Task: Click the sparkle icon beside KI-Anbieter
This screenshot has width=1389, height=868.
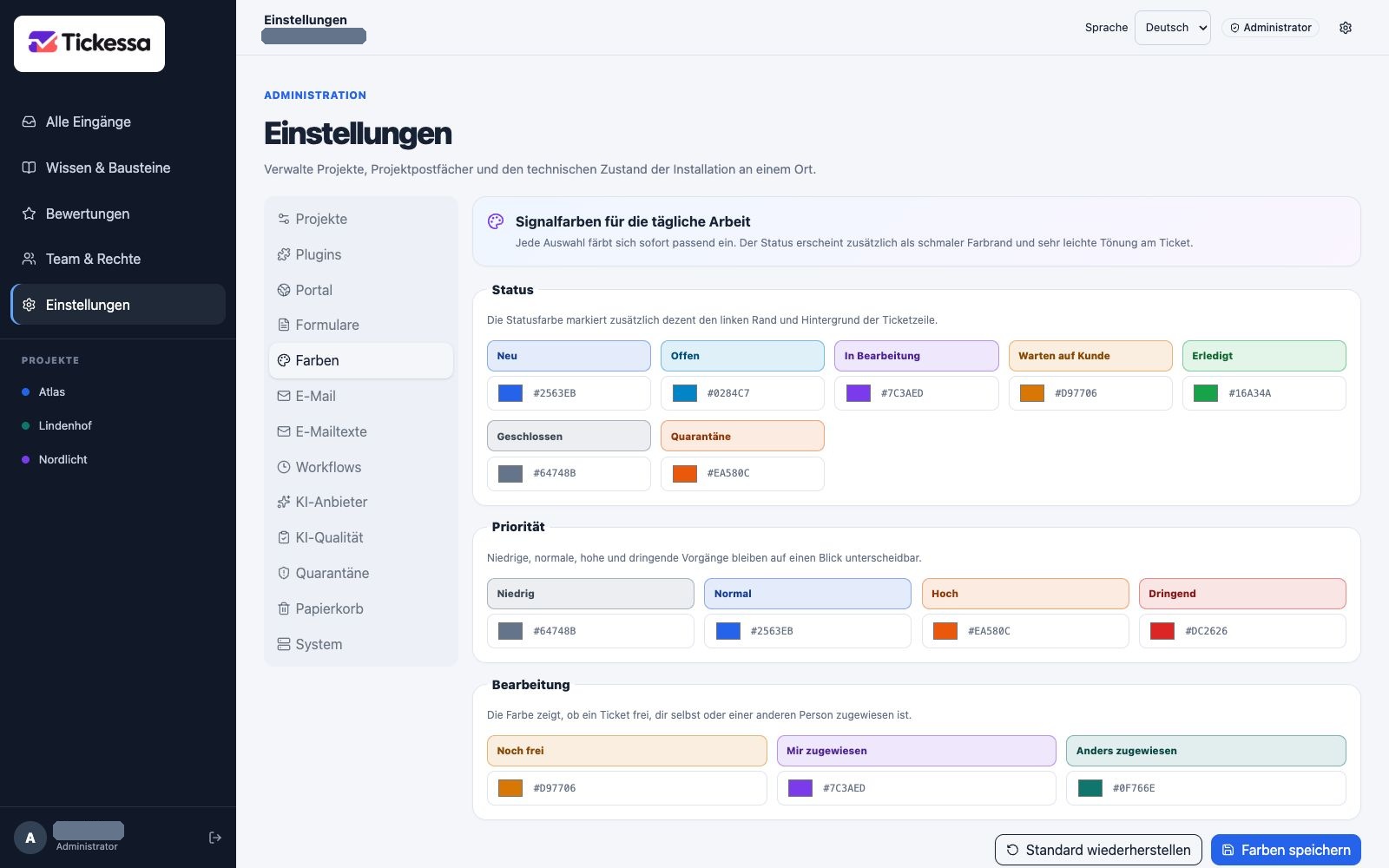Action: pyautogui.click(x=283, y=502)
